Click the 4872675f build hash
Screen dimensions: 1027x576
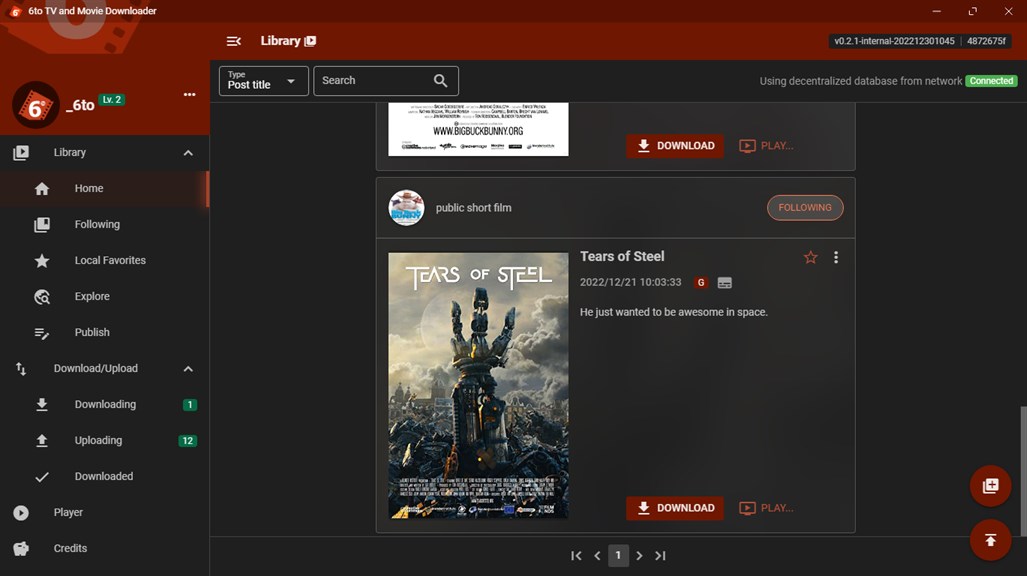point(986,41)
